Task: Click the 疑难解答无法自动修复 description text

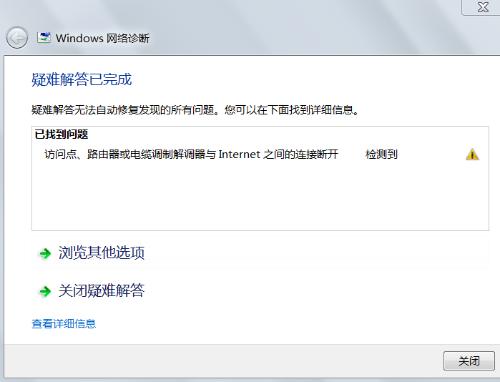Action: pos(195,110)
